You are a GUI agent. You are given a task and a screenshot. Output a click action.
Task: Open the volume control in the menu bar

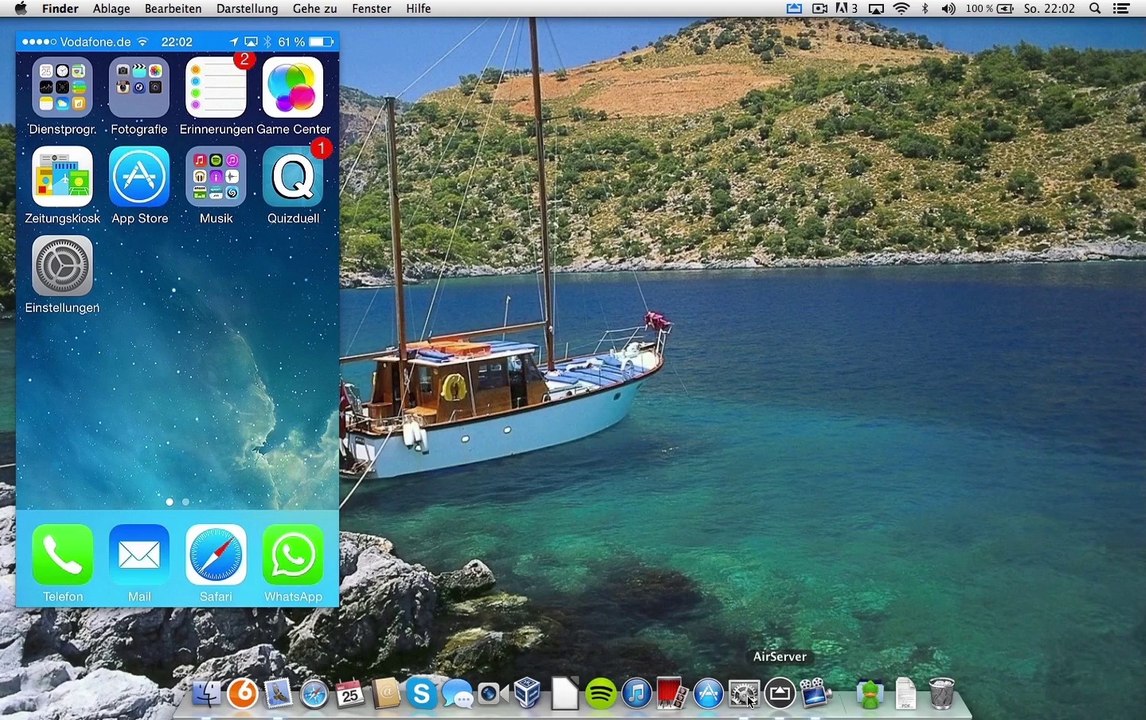tap(949, 8)
